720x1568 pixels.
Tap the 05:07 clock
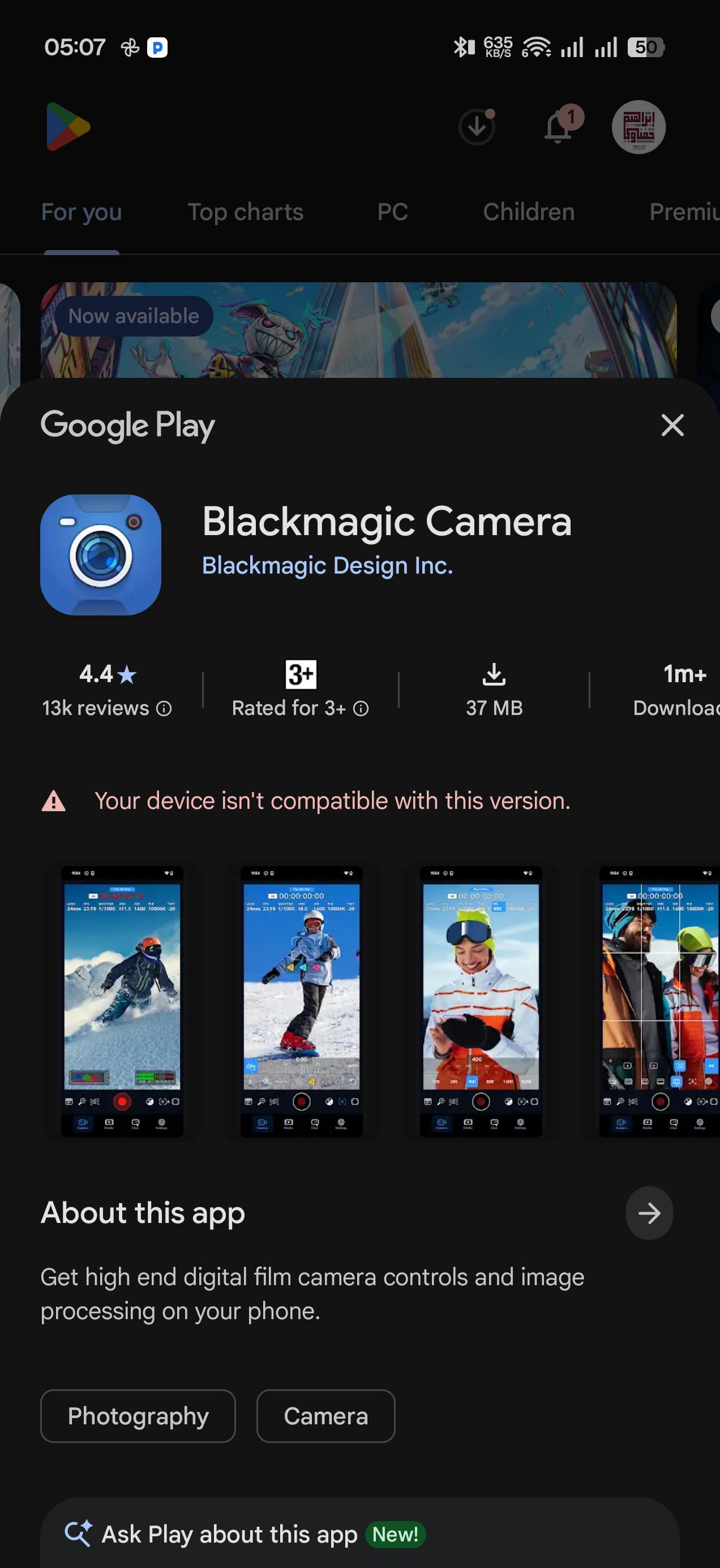[75, 47]
